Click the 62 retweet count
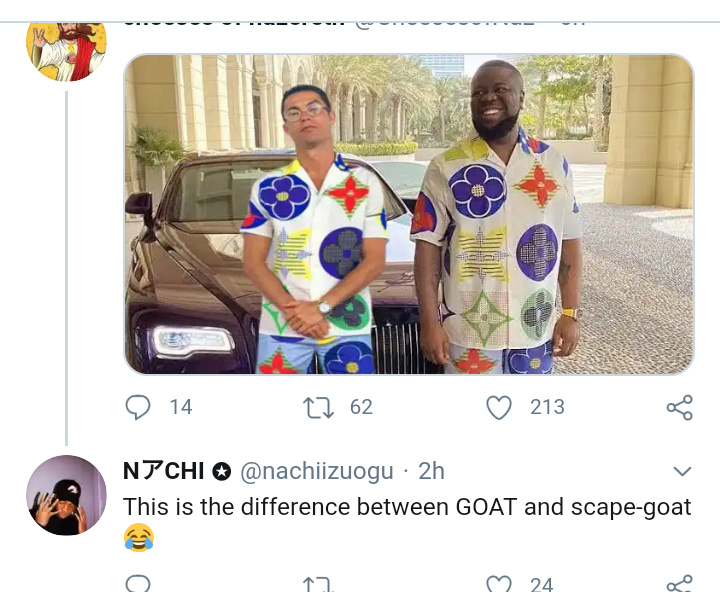The width and height of the screenshot is (720, 592). [361, 407]
